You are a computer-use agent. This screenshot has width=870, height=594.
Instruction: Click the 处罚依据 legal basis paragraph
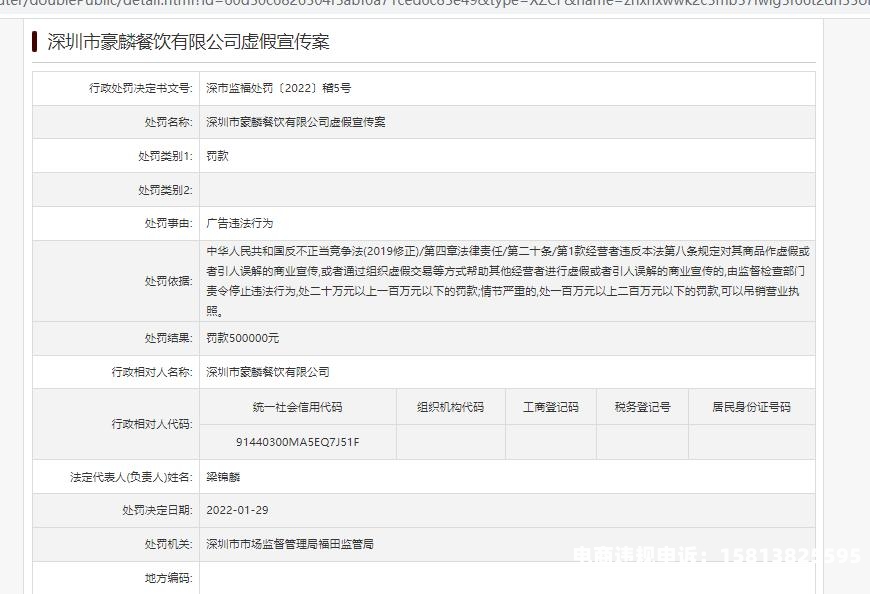tap(506, 281)
